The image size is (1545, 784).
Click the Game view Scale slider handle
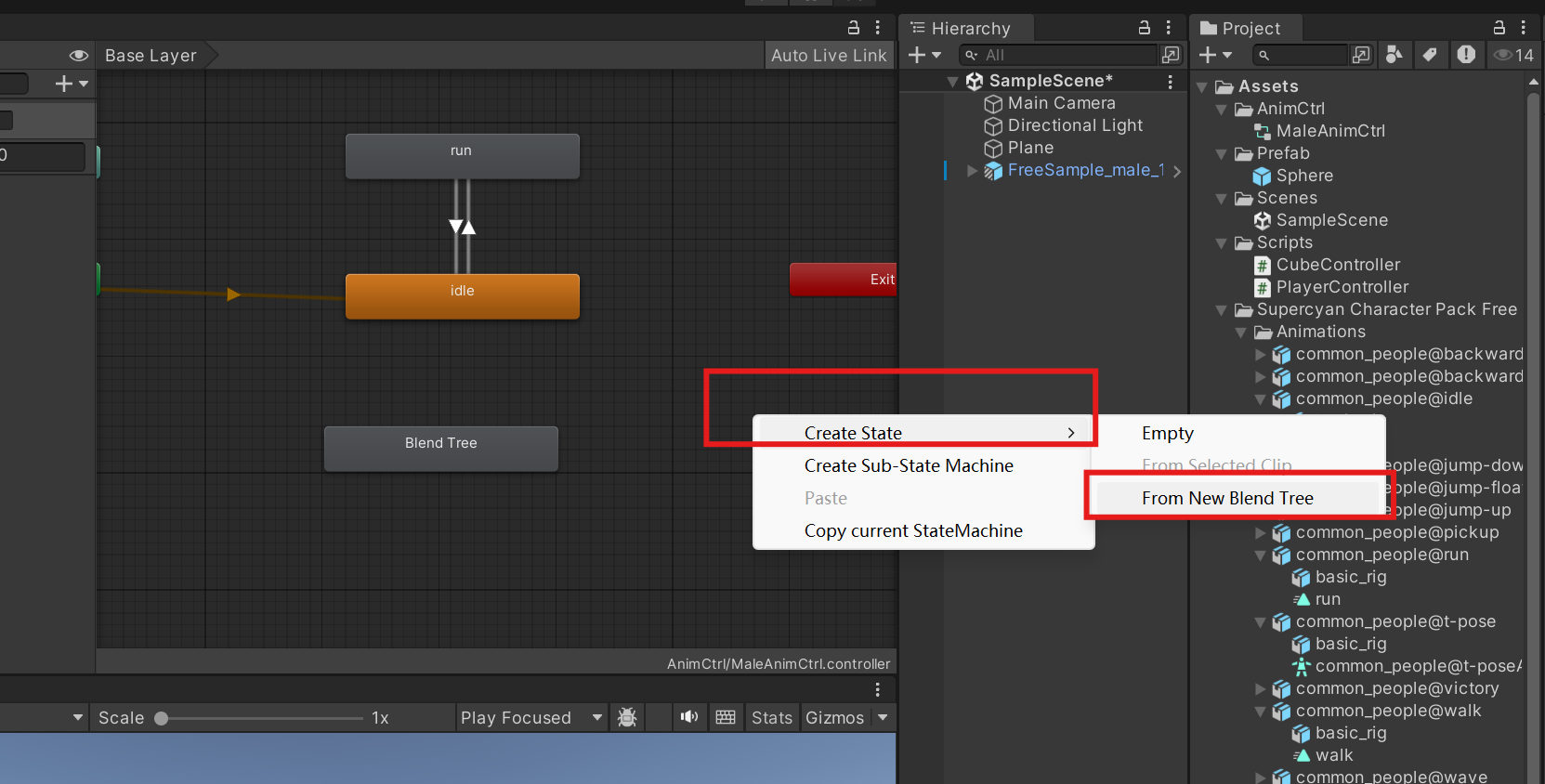pyautogui.click(x=162, y=718)
